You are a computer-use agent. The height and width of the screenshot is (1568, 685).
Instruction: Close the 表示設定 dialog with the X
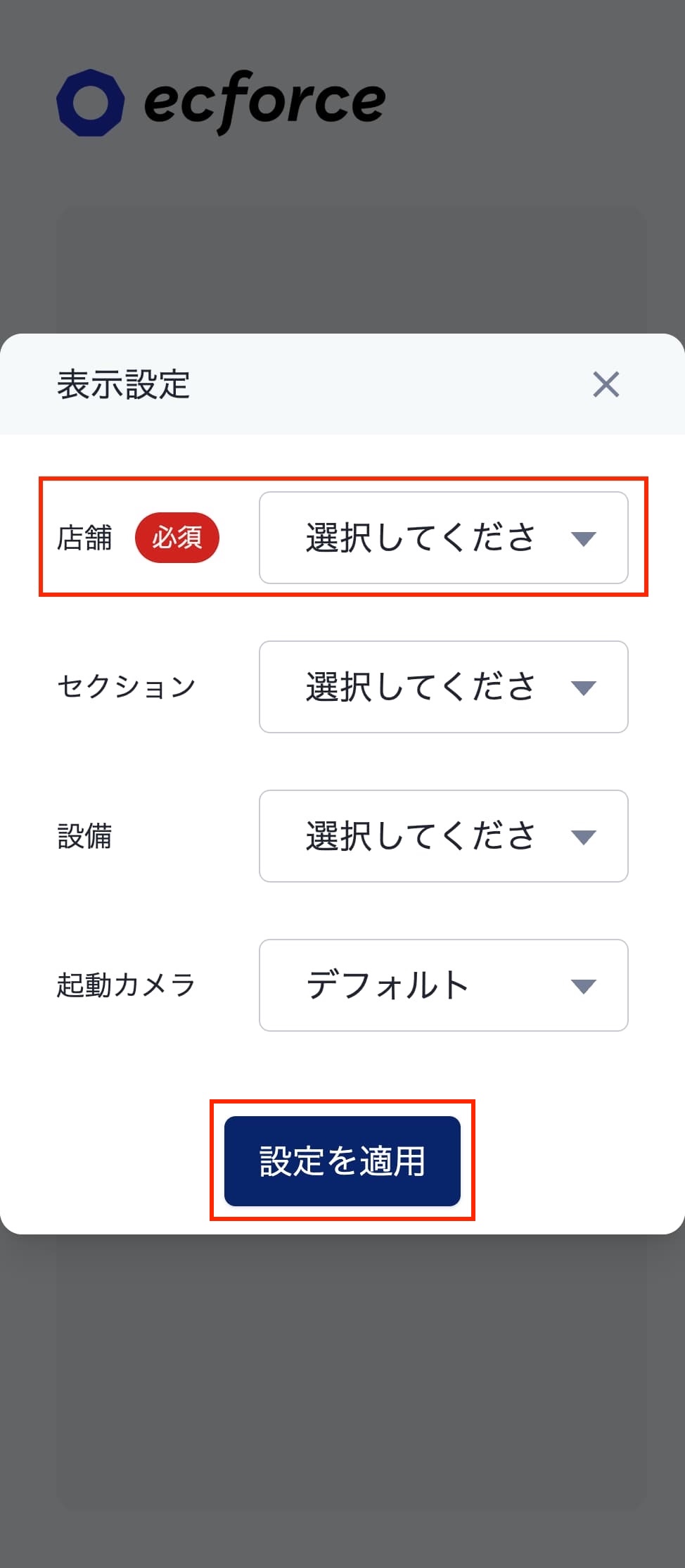click(606, 385)
